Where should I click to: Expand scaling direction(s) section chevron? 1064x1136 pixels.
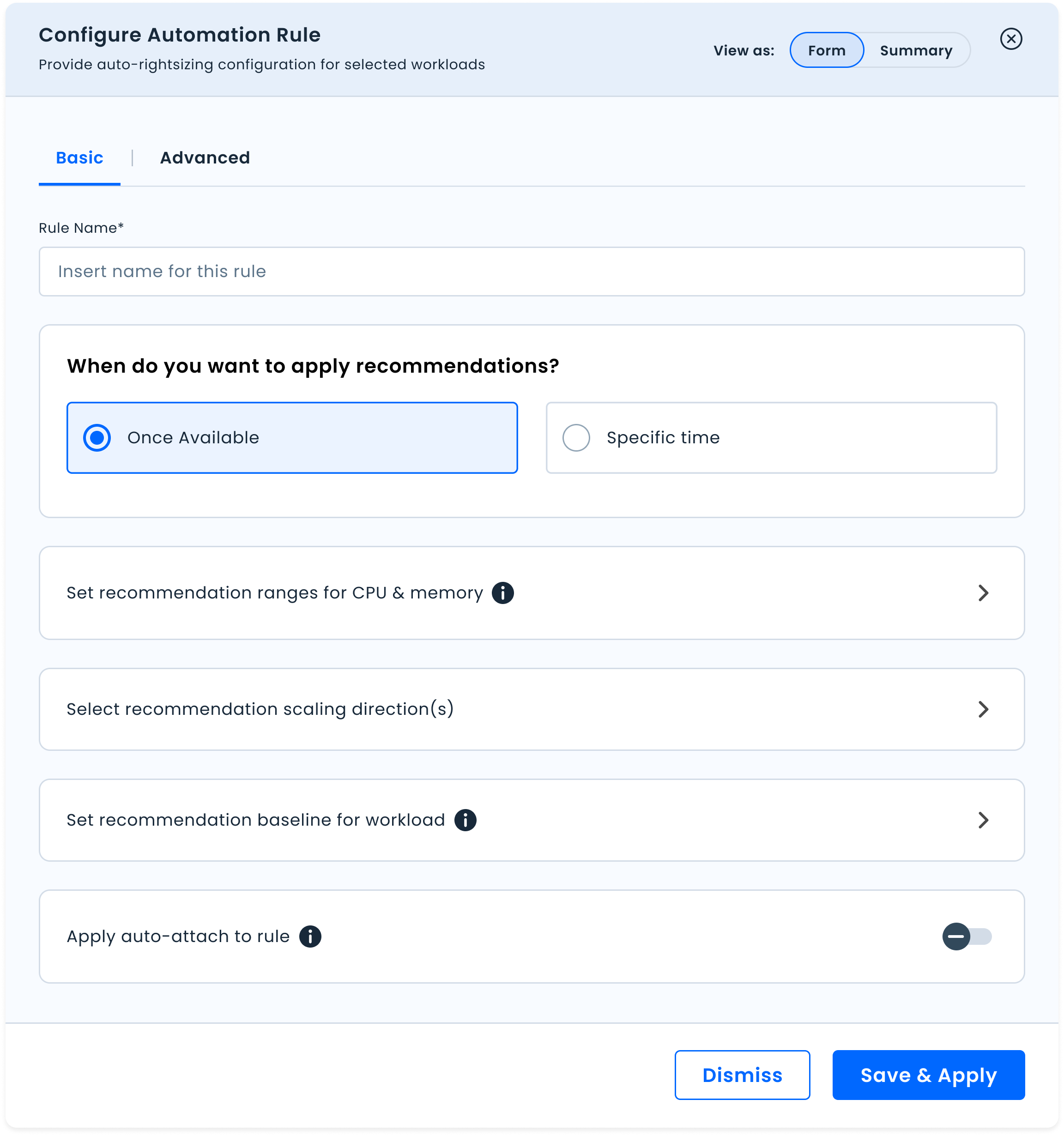(x=983, y=709)
